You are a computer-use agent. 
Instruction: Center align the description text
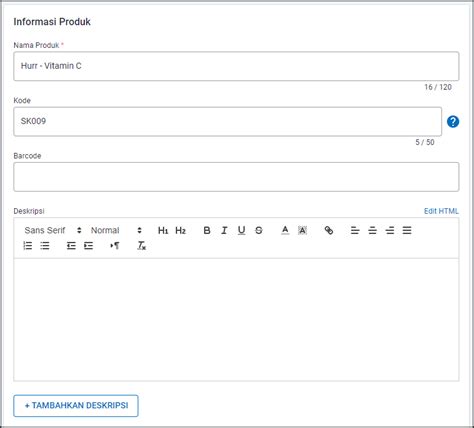372,230
